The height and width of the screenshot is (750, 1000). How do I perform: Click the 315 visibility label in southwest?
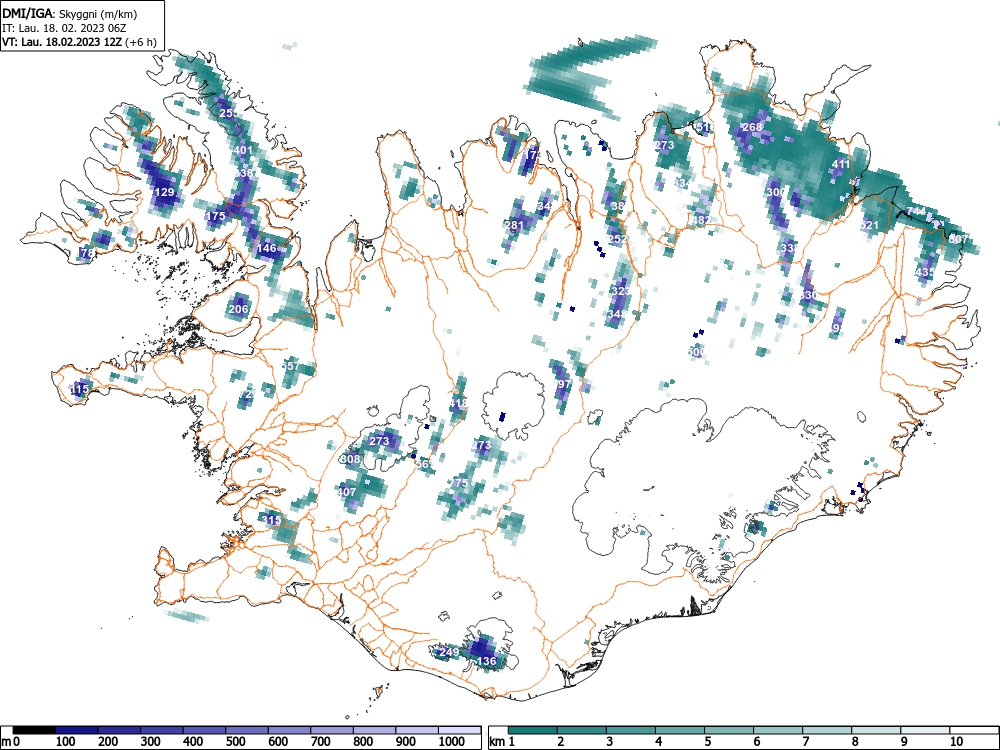pos(271,520)
